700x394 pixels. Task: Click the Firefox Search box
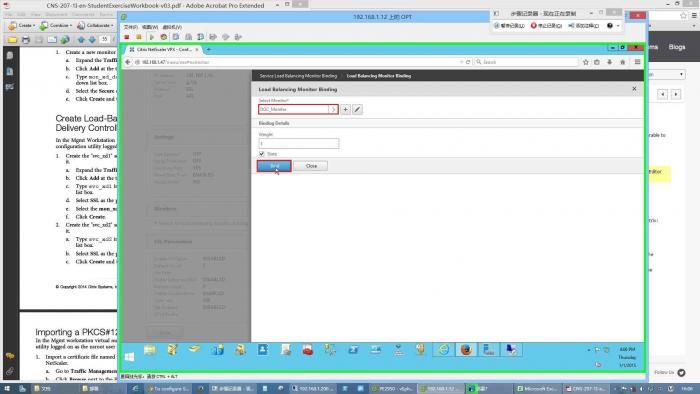(526, 62)
